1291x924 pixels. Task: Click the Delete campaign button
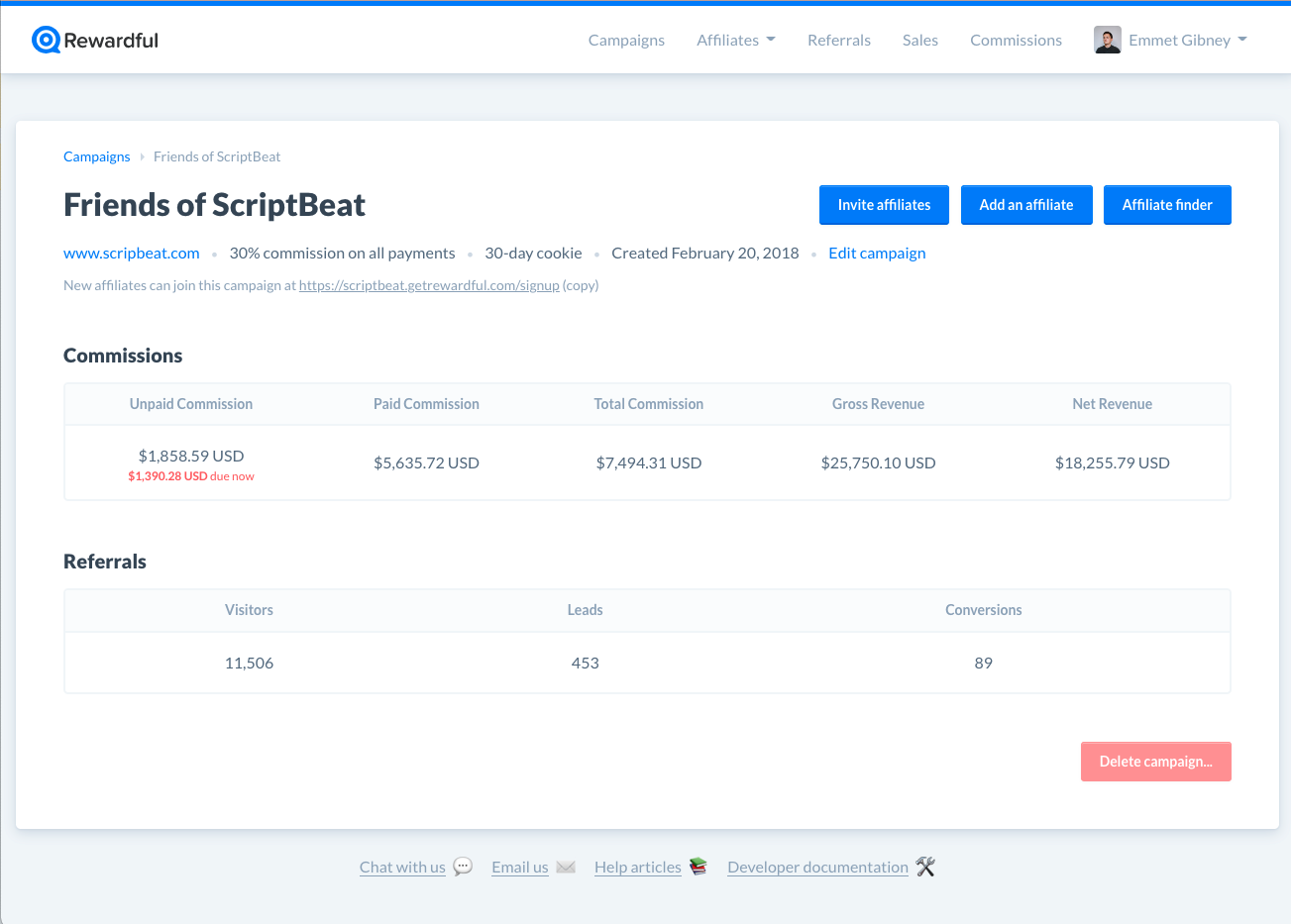[1155, 762]
